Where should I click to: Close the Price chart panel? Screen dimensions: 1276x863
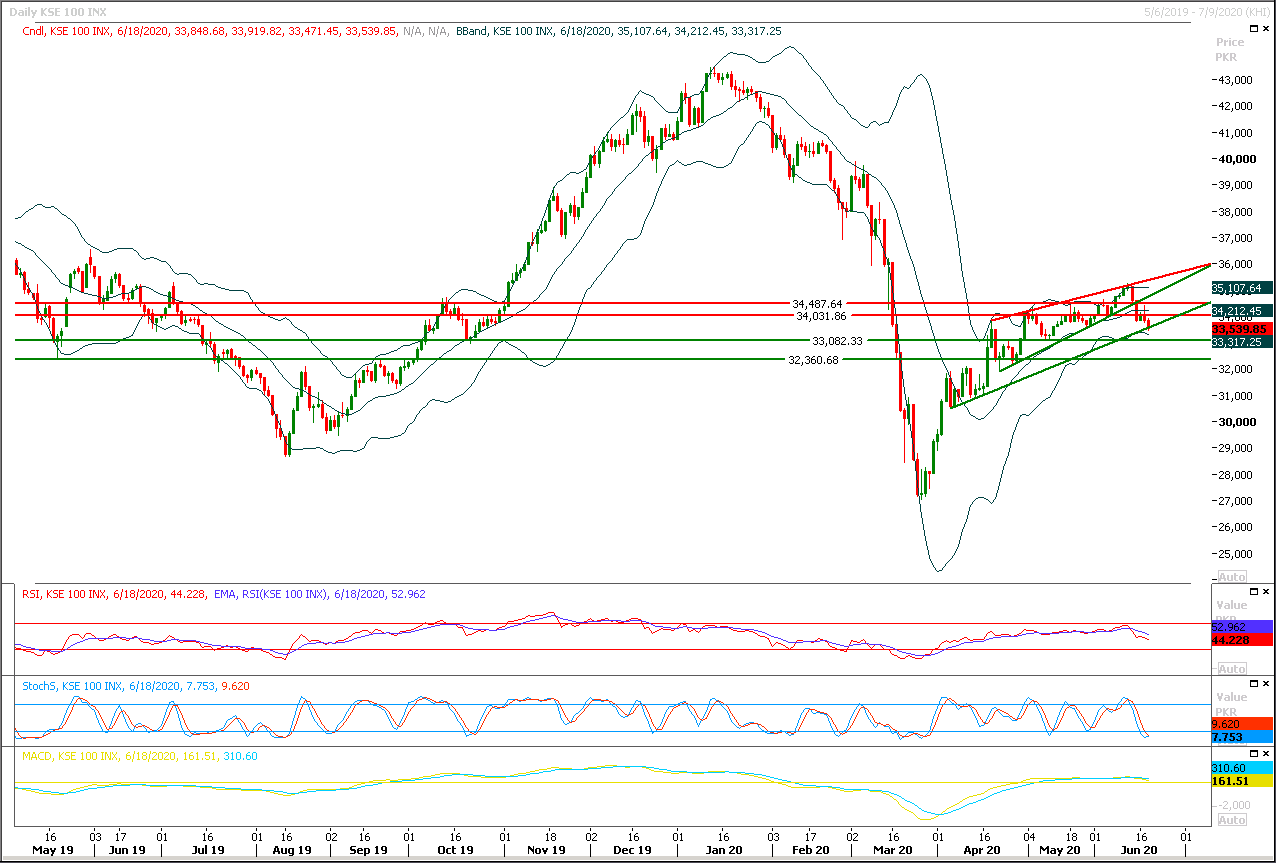point(1267,30)
